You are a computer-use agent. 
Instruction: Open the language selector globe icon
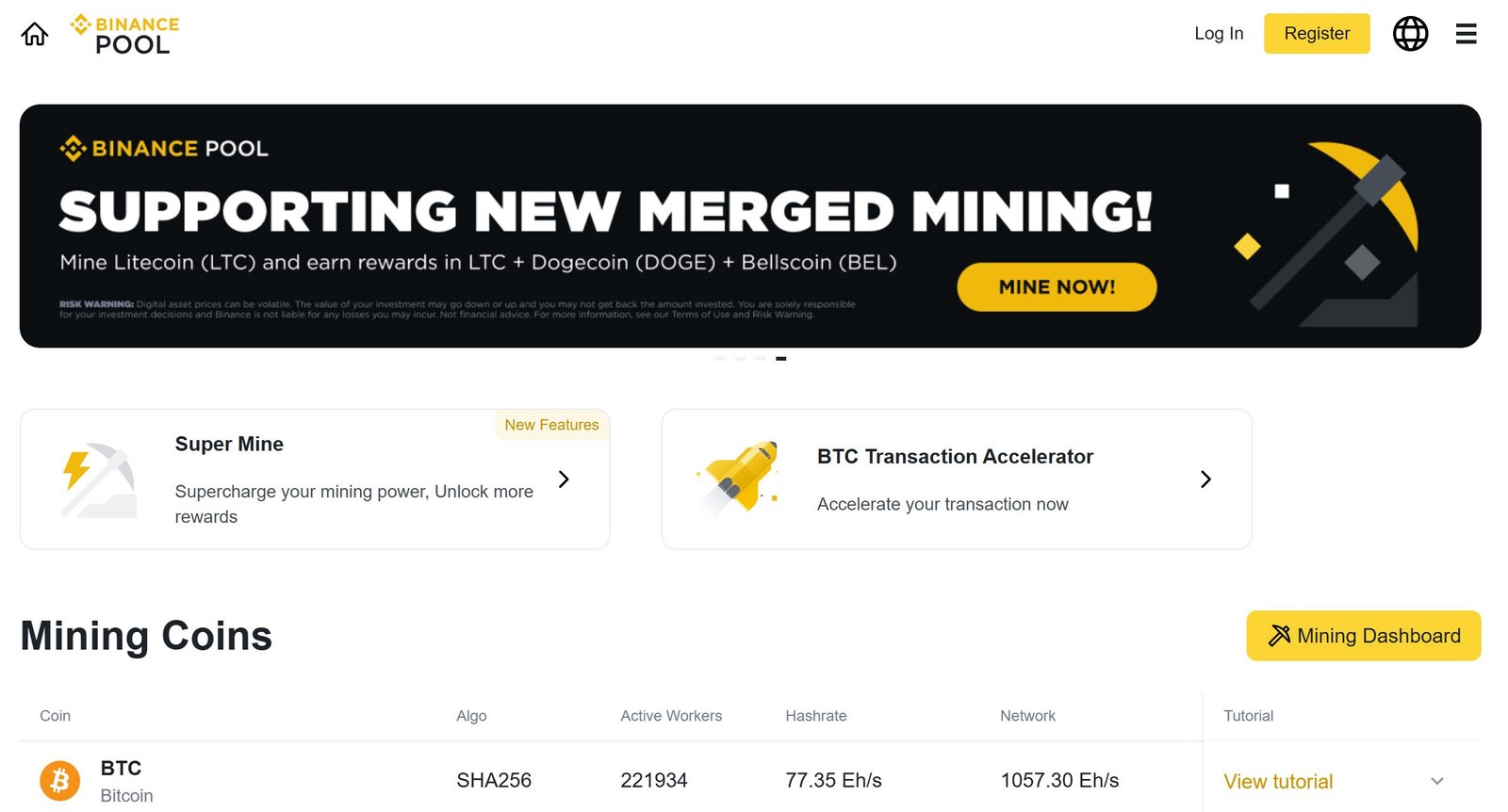[1410, 33]
